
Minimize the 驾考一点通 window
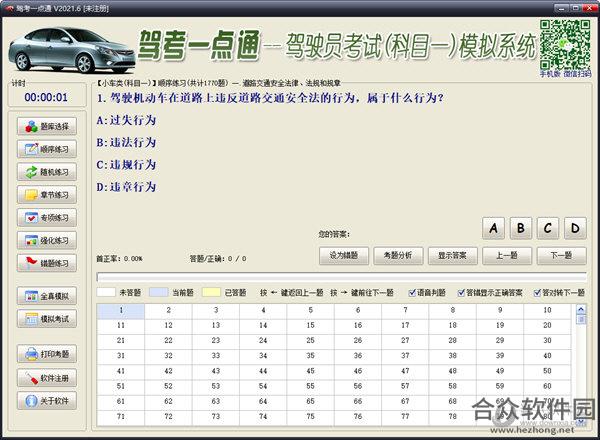click(562, 8)
